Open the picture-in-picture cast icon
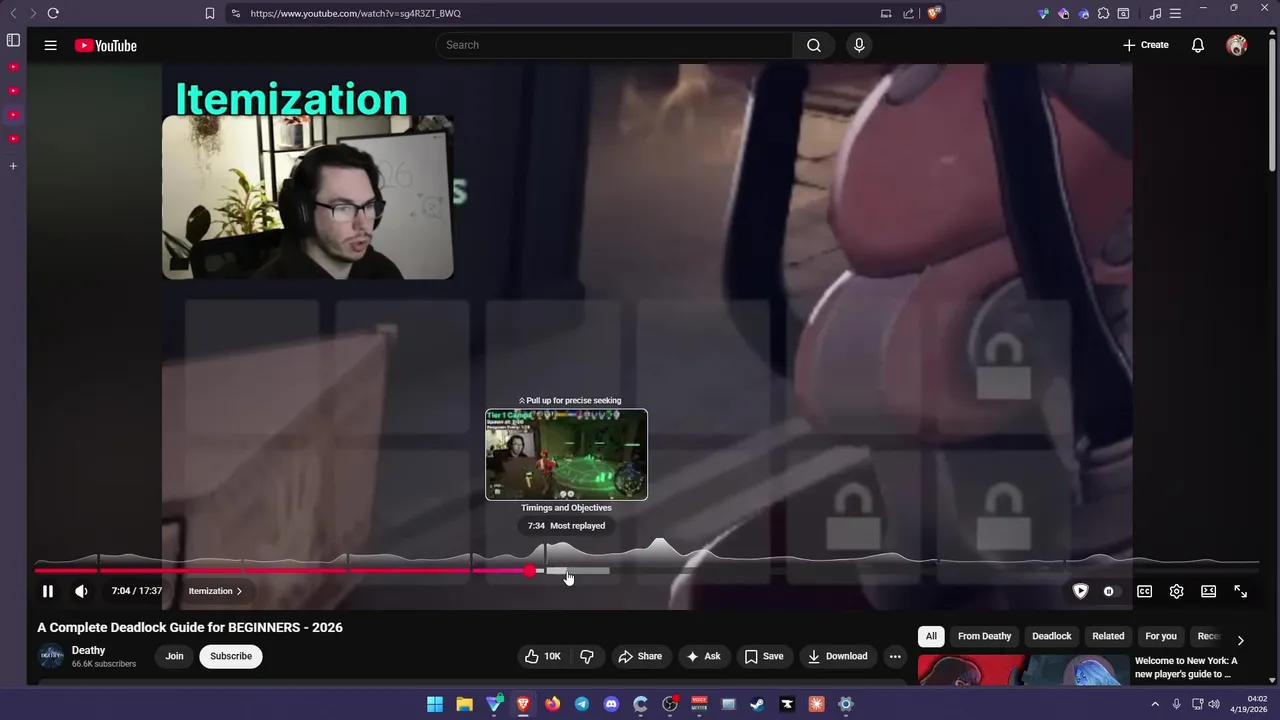The height and width of the screenshot is (720, 1280). pyautogui.click(x=886, y=13)
